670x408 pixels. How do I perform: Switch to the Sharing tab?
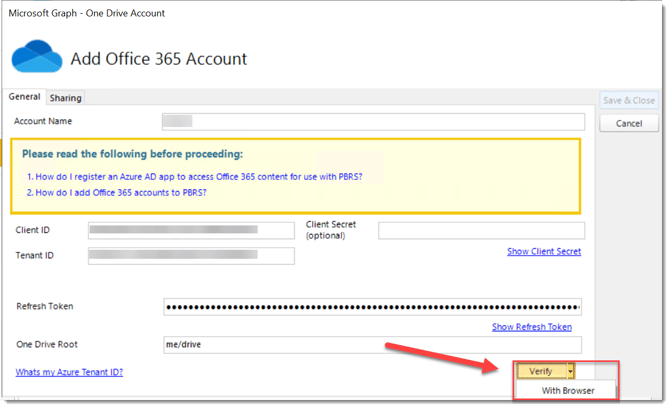coord(65,98)
